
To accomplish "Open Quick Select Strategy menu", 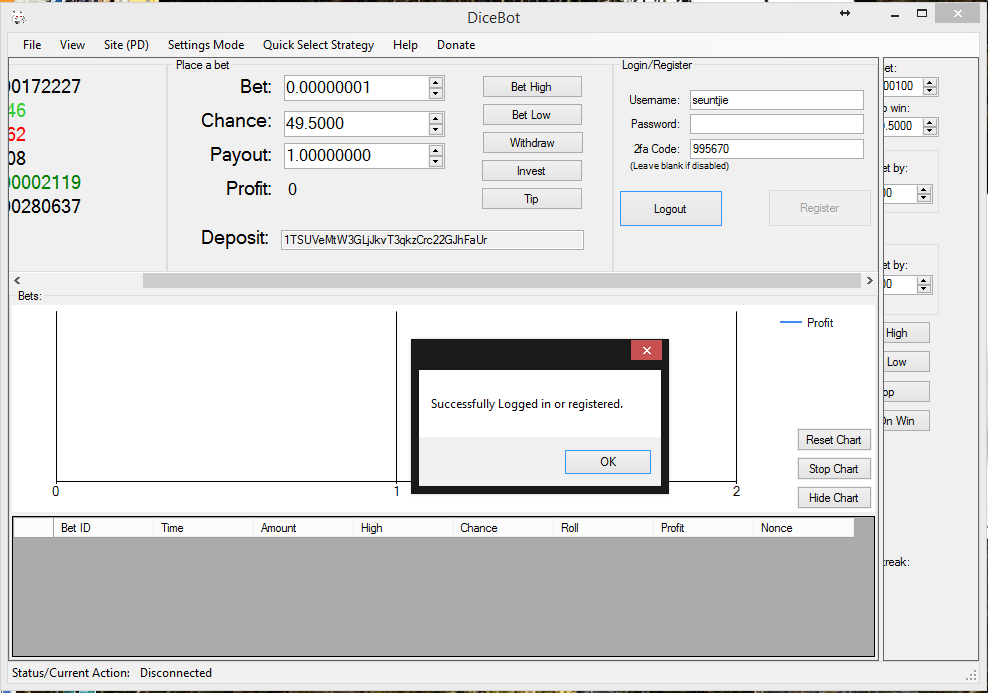I will 318,45.
